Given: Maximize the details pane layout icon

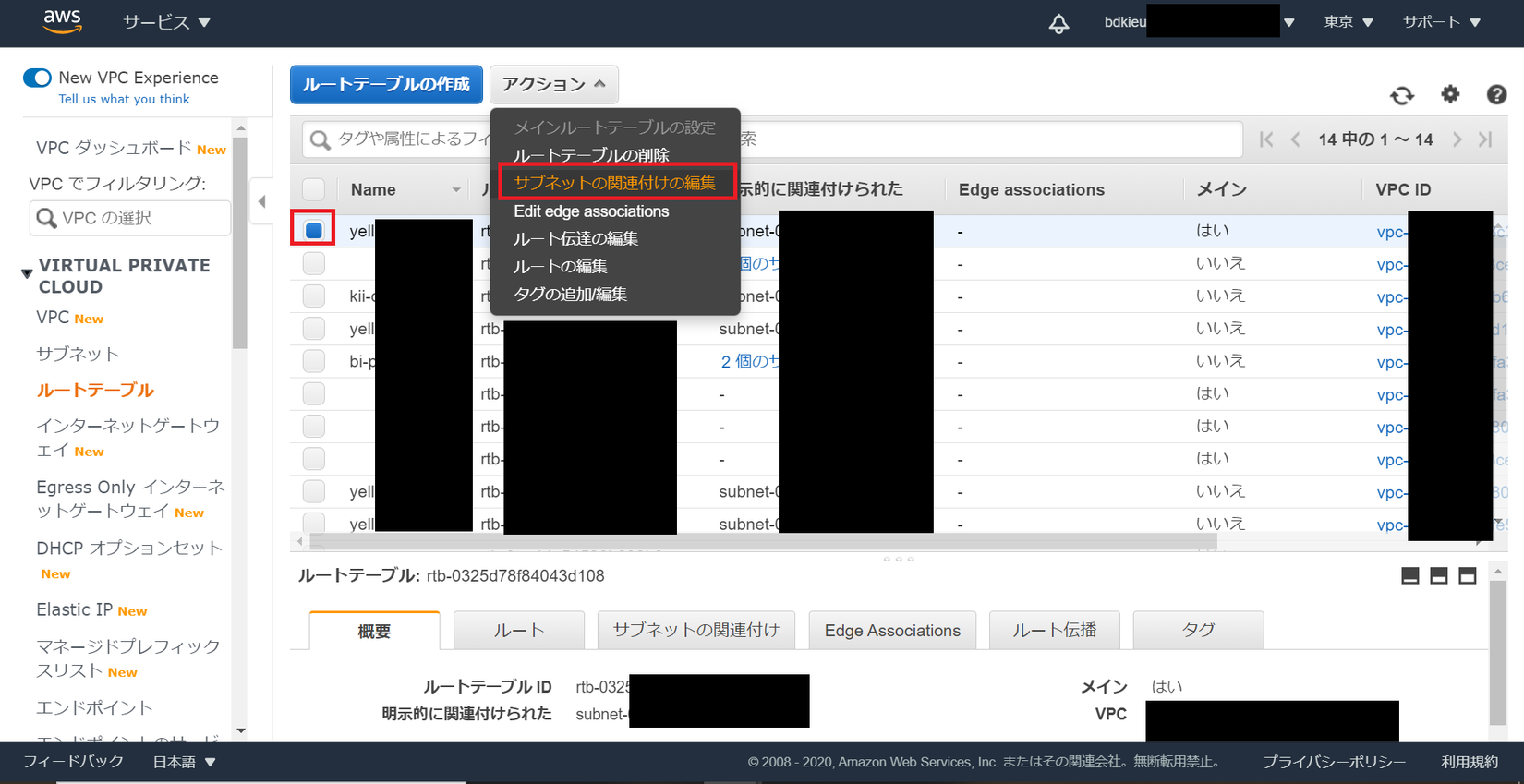Looking at the screenshot, I should [1467, 576].
